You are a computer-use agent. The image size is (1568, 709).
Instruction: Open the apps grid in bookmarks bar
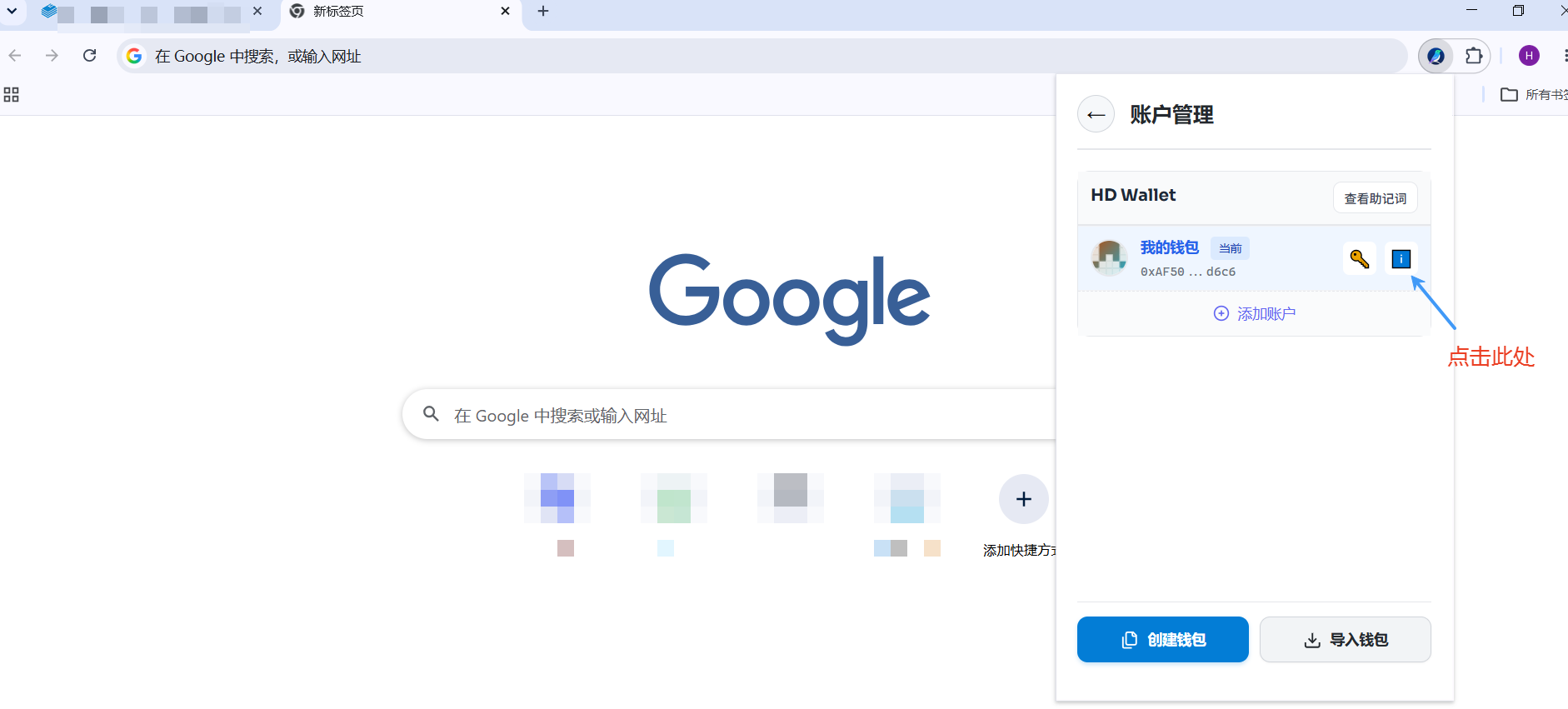coord(12,95)
